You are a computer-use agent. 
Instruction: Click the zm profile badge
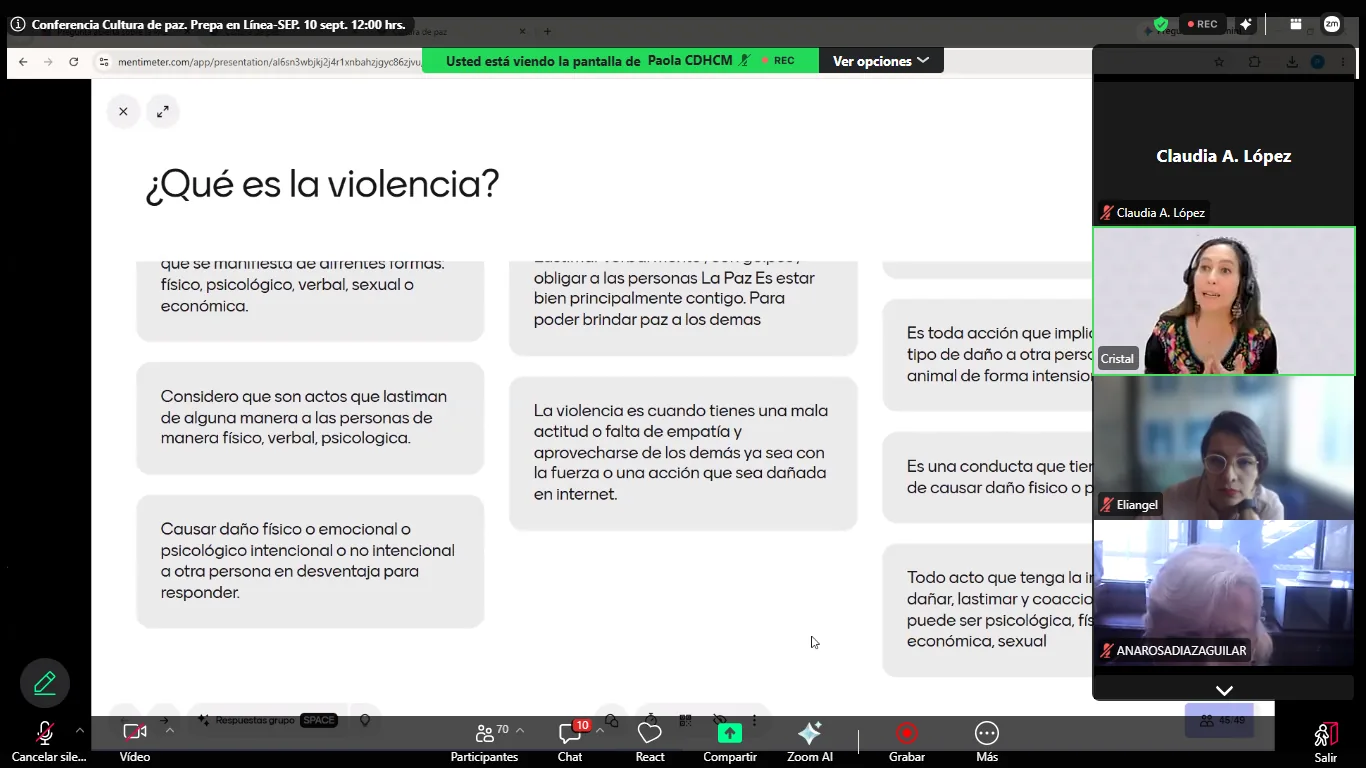point(1332,24)
